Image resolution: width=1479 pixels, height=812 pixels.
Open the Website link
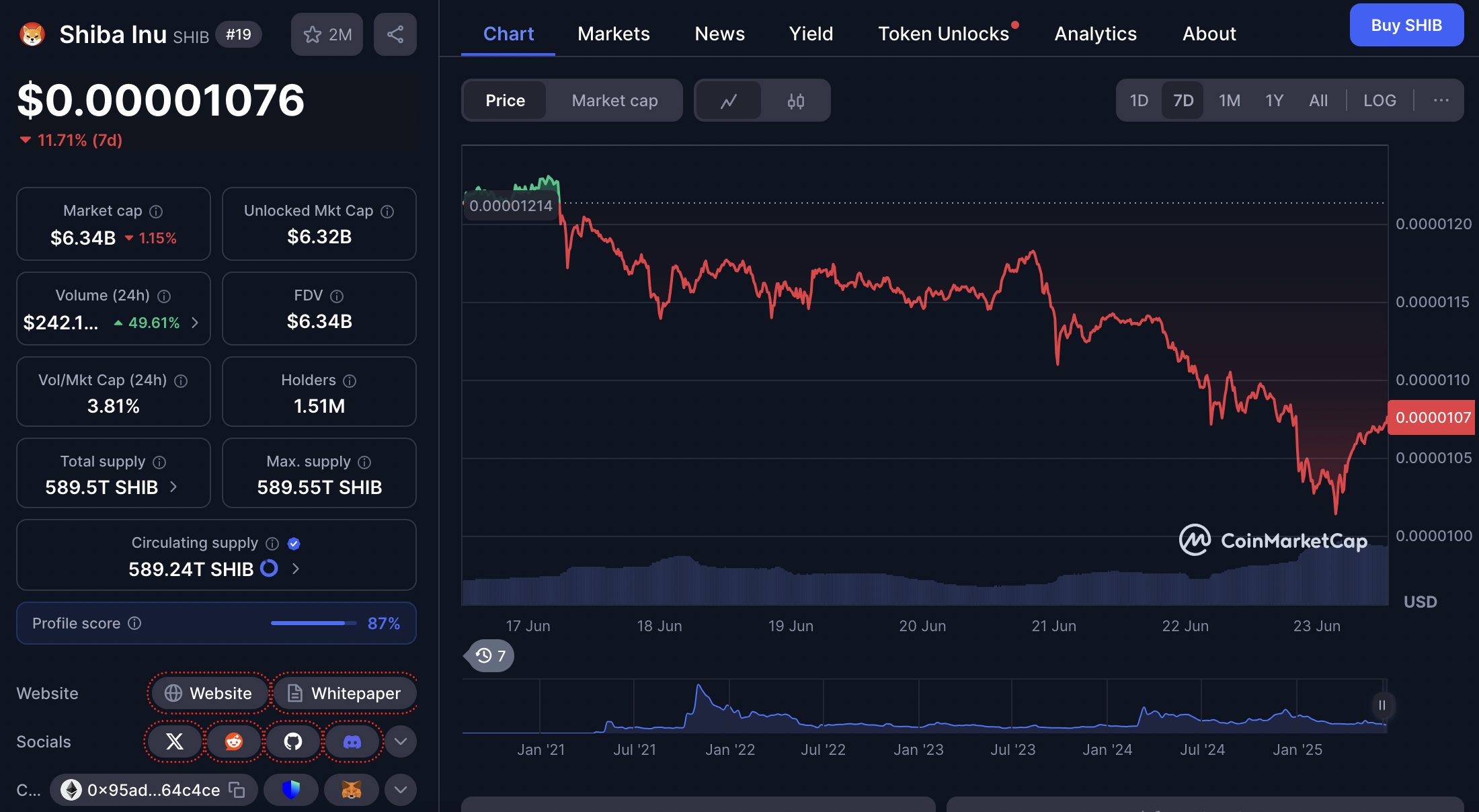pos(208,693)
